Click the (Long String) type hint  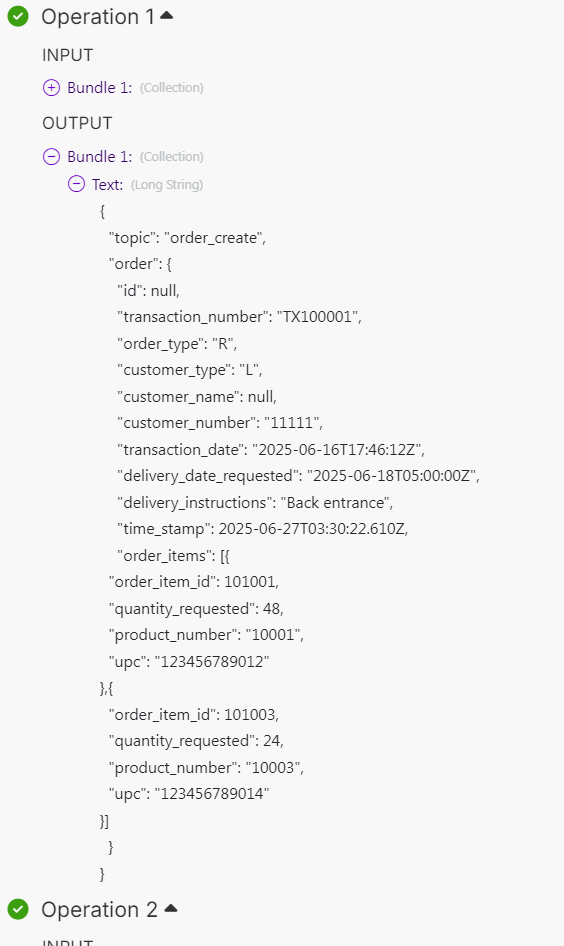tap(167, 185)
